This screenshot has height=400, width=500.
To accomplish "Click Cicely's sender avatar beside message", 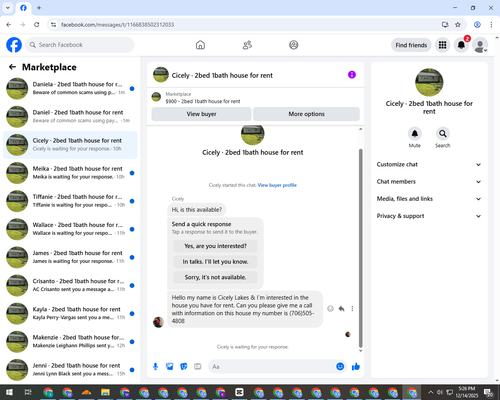I will [x=158, y=322].
